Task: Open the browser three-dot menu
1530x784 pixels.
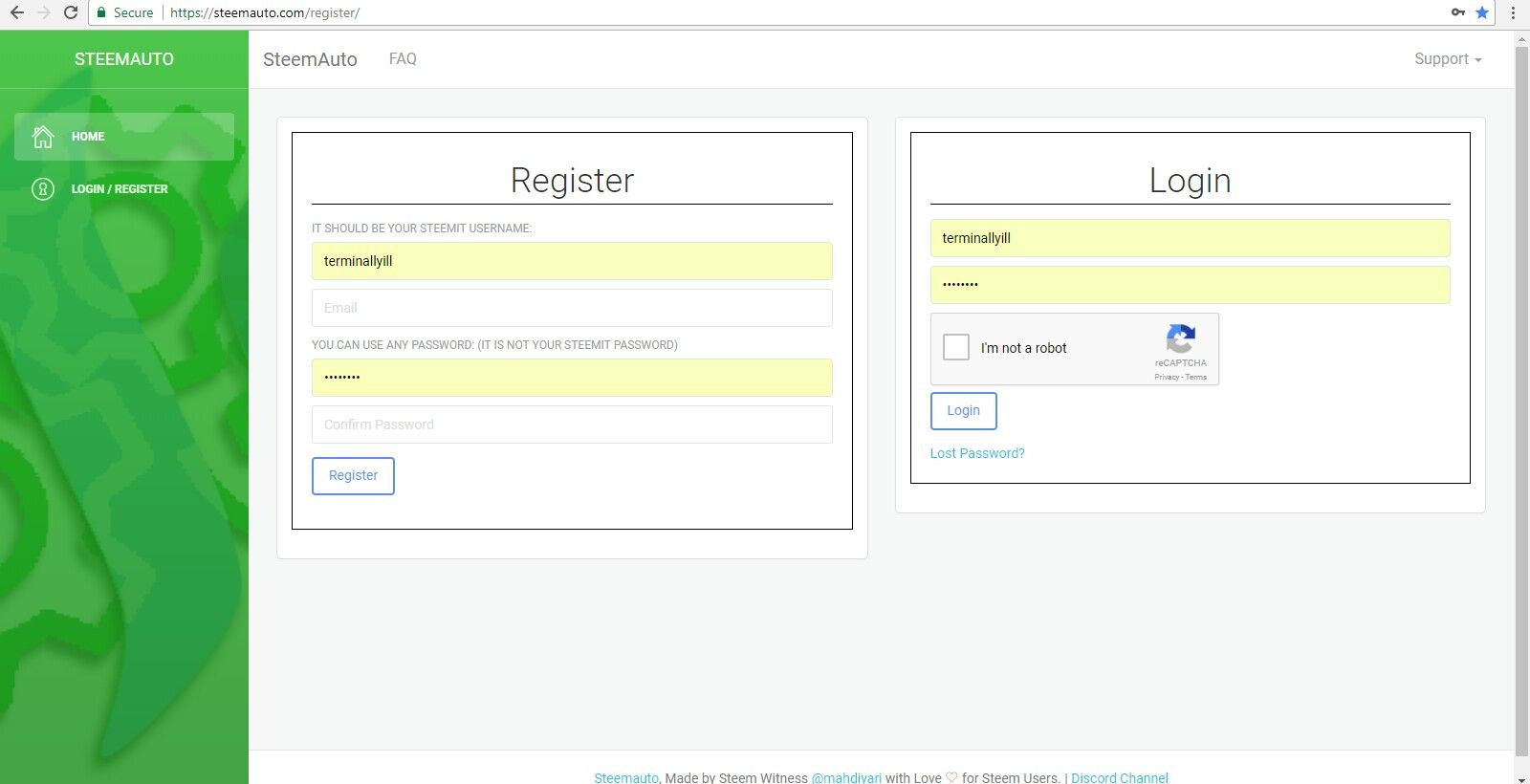Action: click(x=1513, y=12)
